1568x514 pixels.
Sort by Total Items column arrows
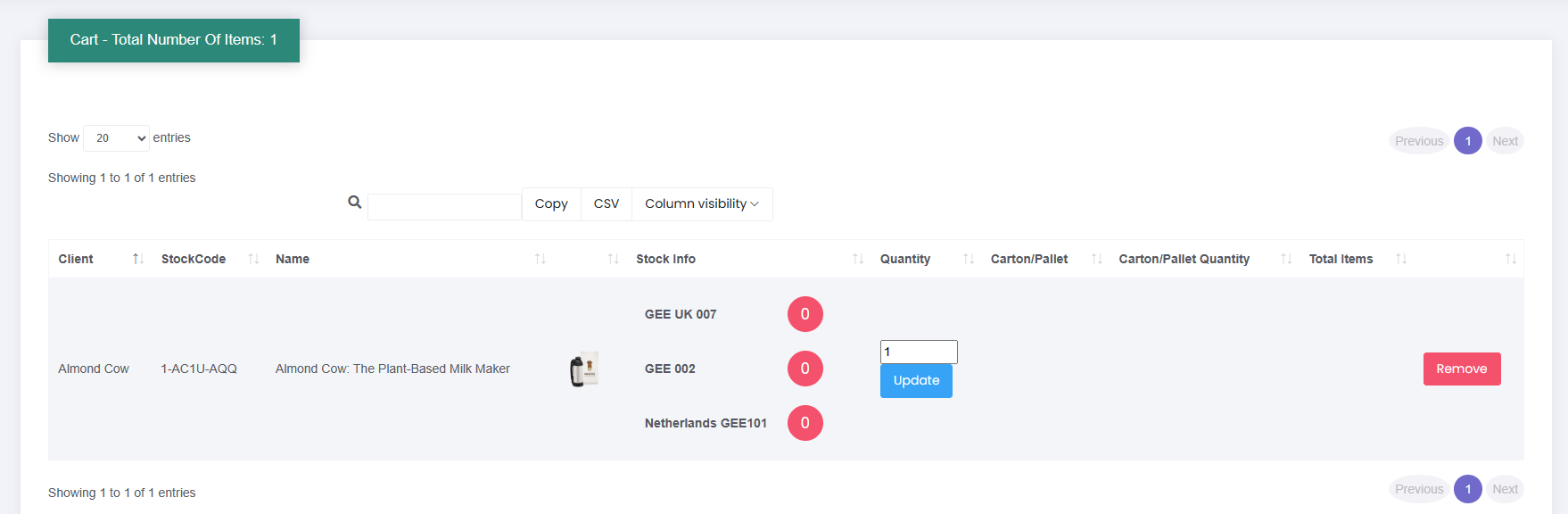1401,259
